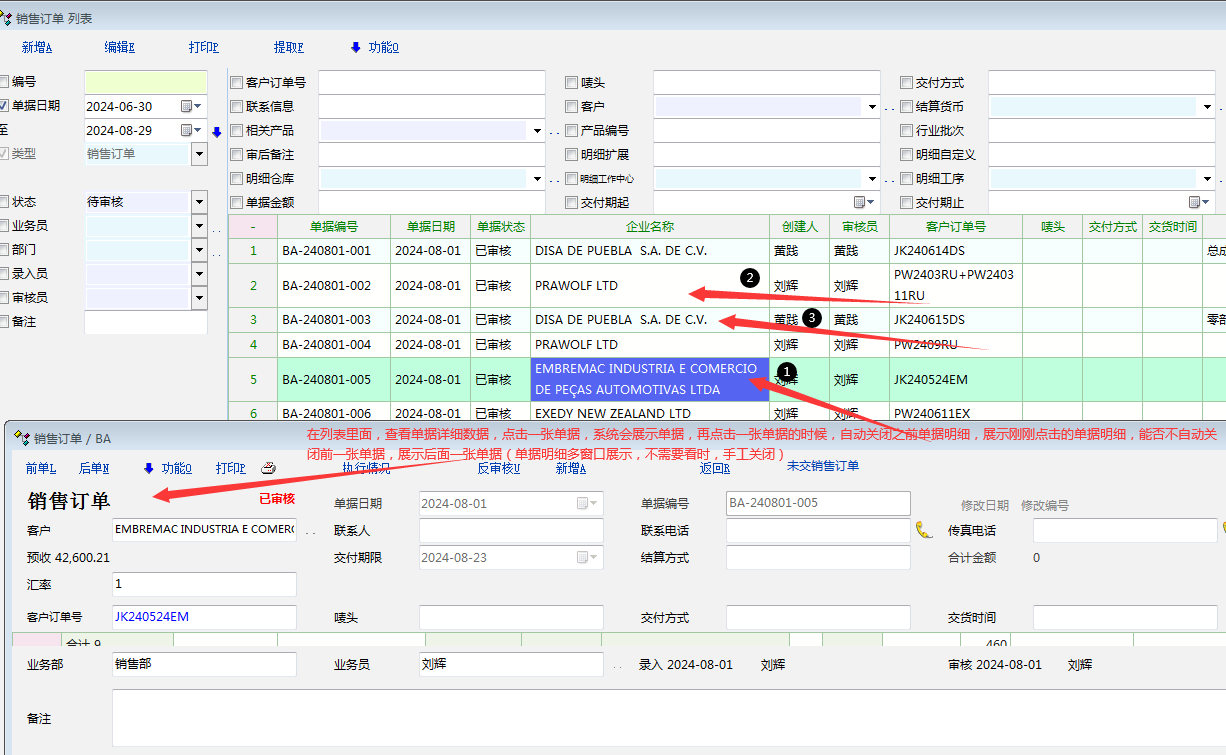Open the 提取 menu in list toolbar
This screenshot has height=755, width=1226.
[288, 47]
